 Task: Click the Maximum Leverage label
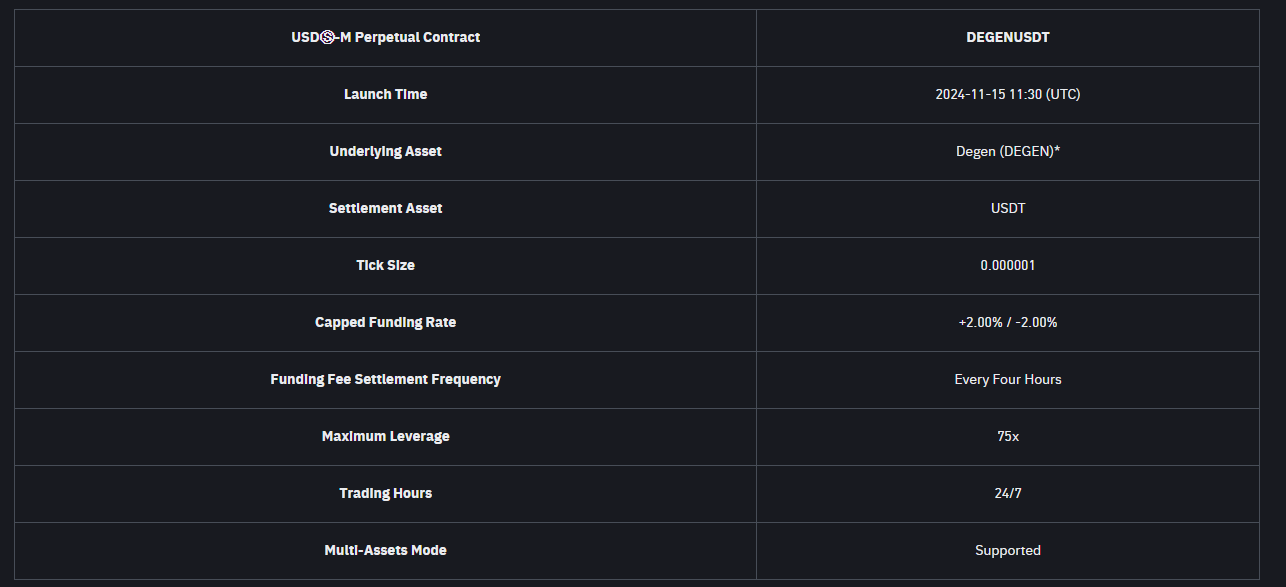[385, 436]
